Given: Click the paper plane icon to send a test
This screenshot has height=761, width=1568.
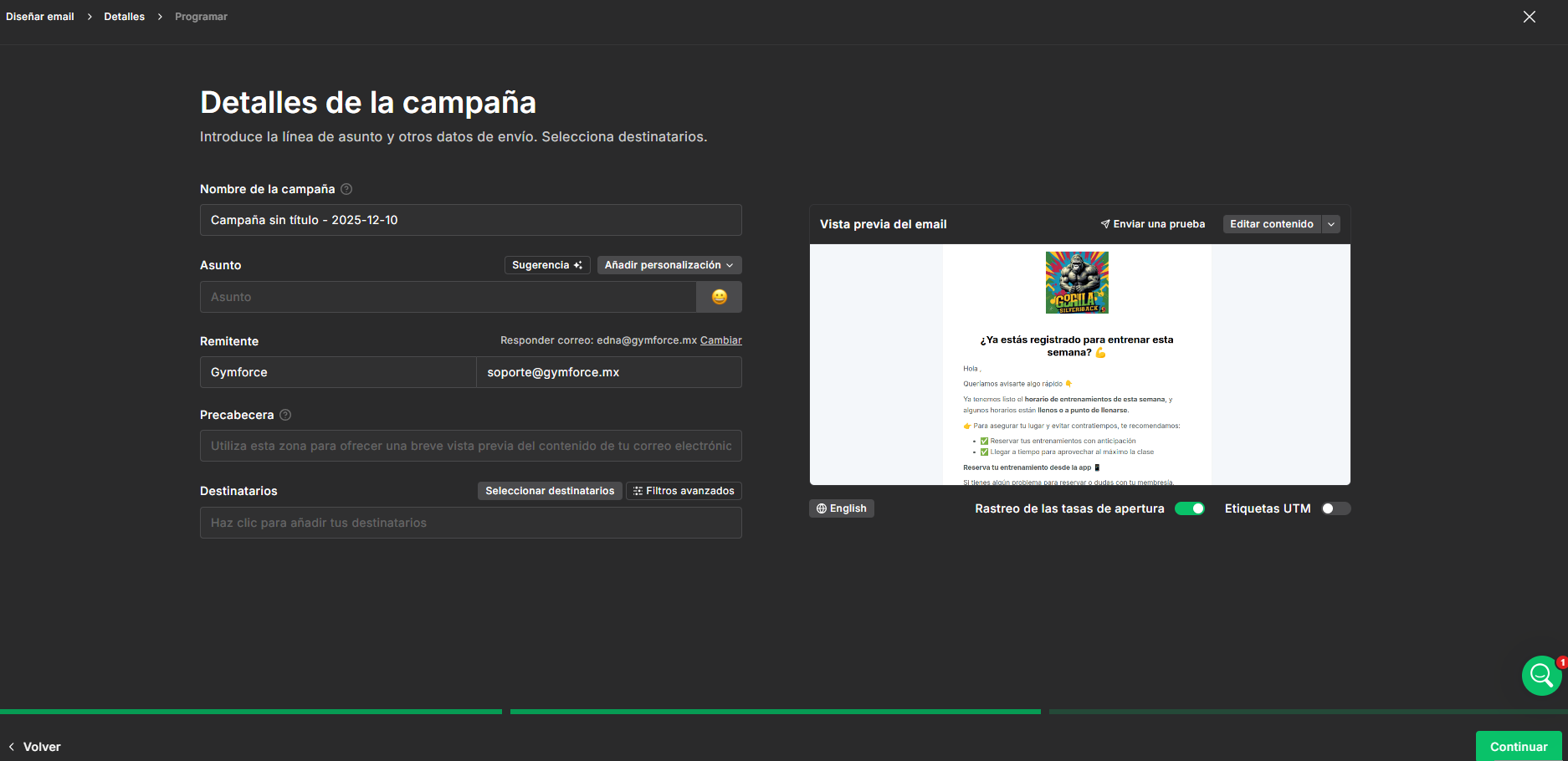Looking at the screenshot, I should point(1105,223).
